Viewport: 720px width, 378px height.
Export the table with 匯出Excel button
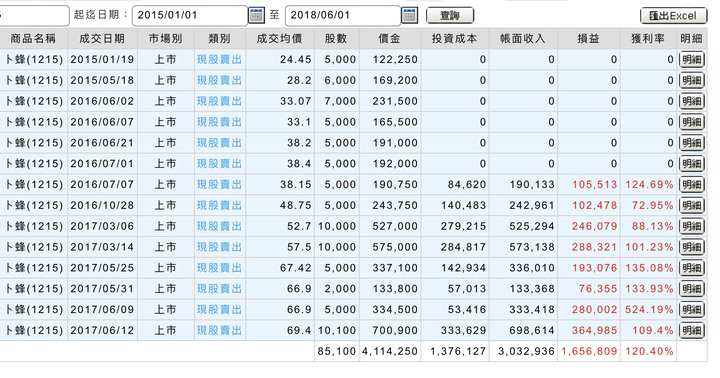coord(674,16)
